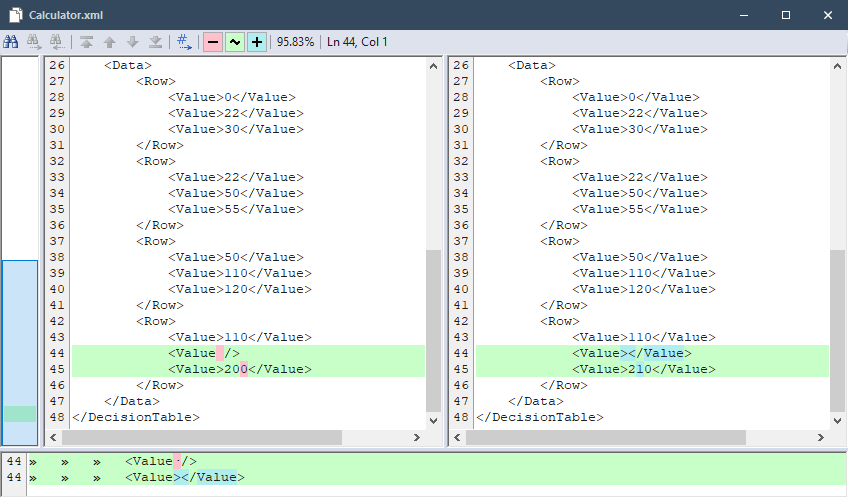
Task: Click left pane line 47 '</Data>'
Action: tap(132, 401)
